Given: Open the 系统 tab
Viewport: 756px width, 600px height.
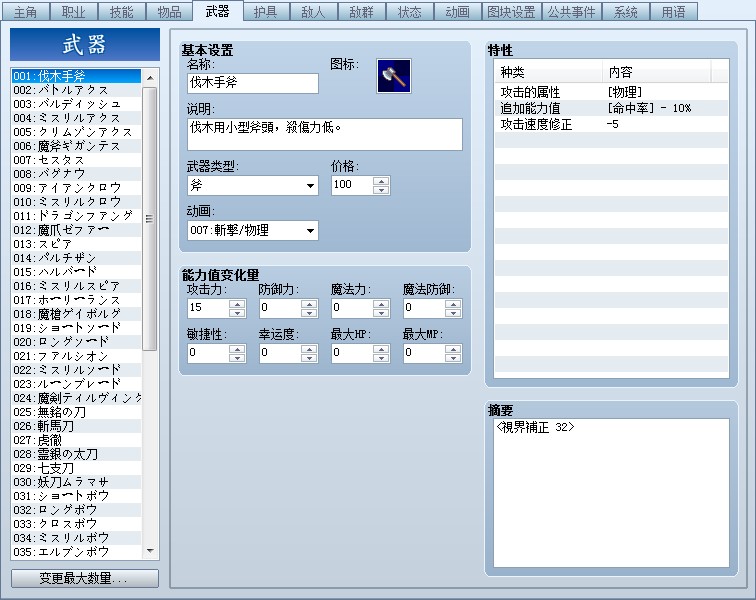Looking at the screenshot, I should [x=625, y=12].
